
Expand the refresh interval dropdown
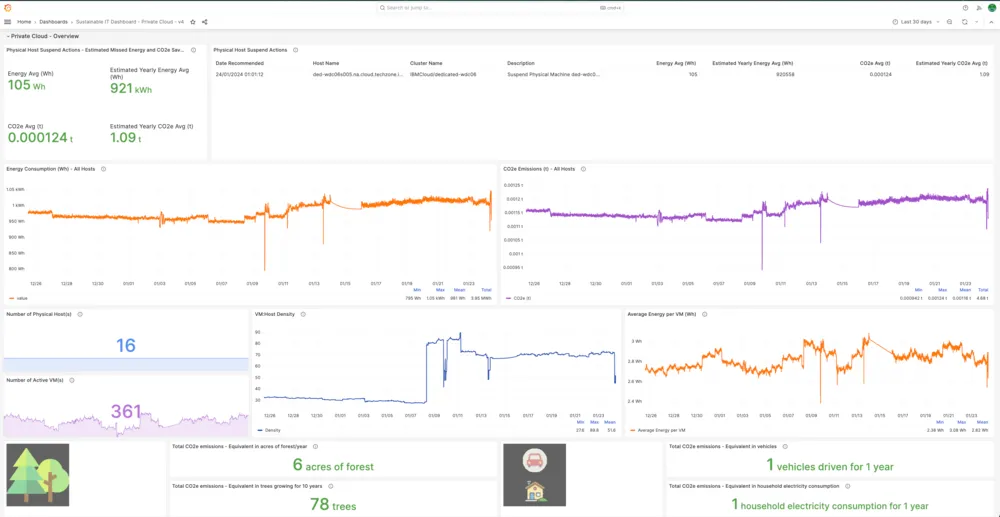(x=976, y=21)
